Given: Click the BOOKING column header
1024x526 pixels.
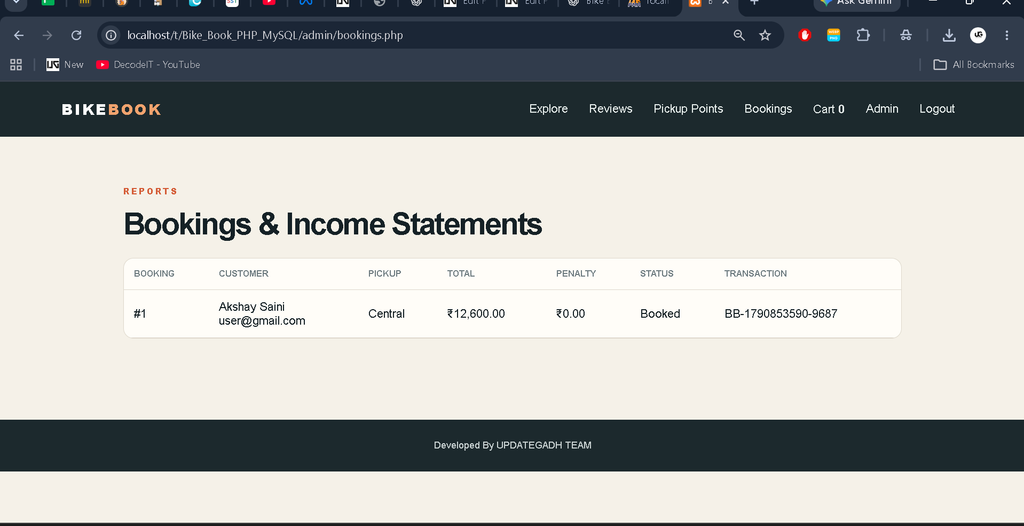Looking at the screenshot, I should point(154,274).
